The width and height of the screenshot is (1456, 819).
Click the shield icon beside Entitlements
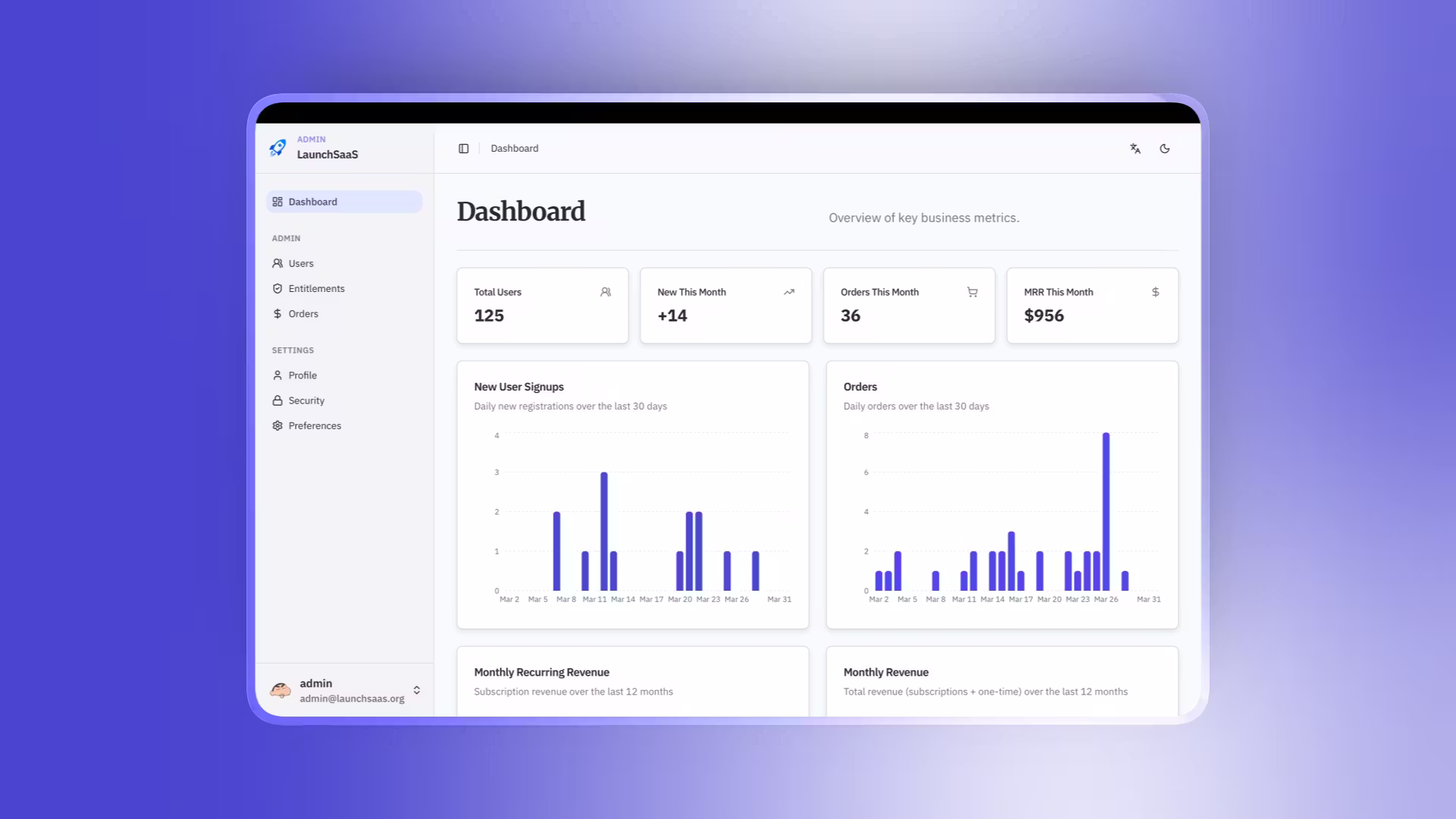point(278,288)
